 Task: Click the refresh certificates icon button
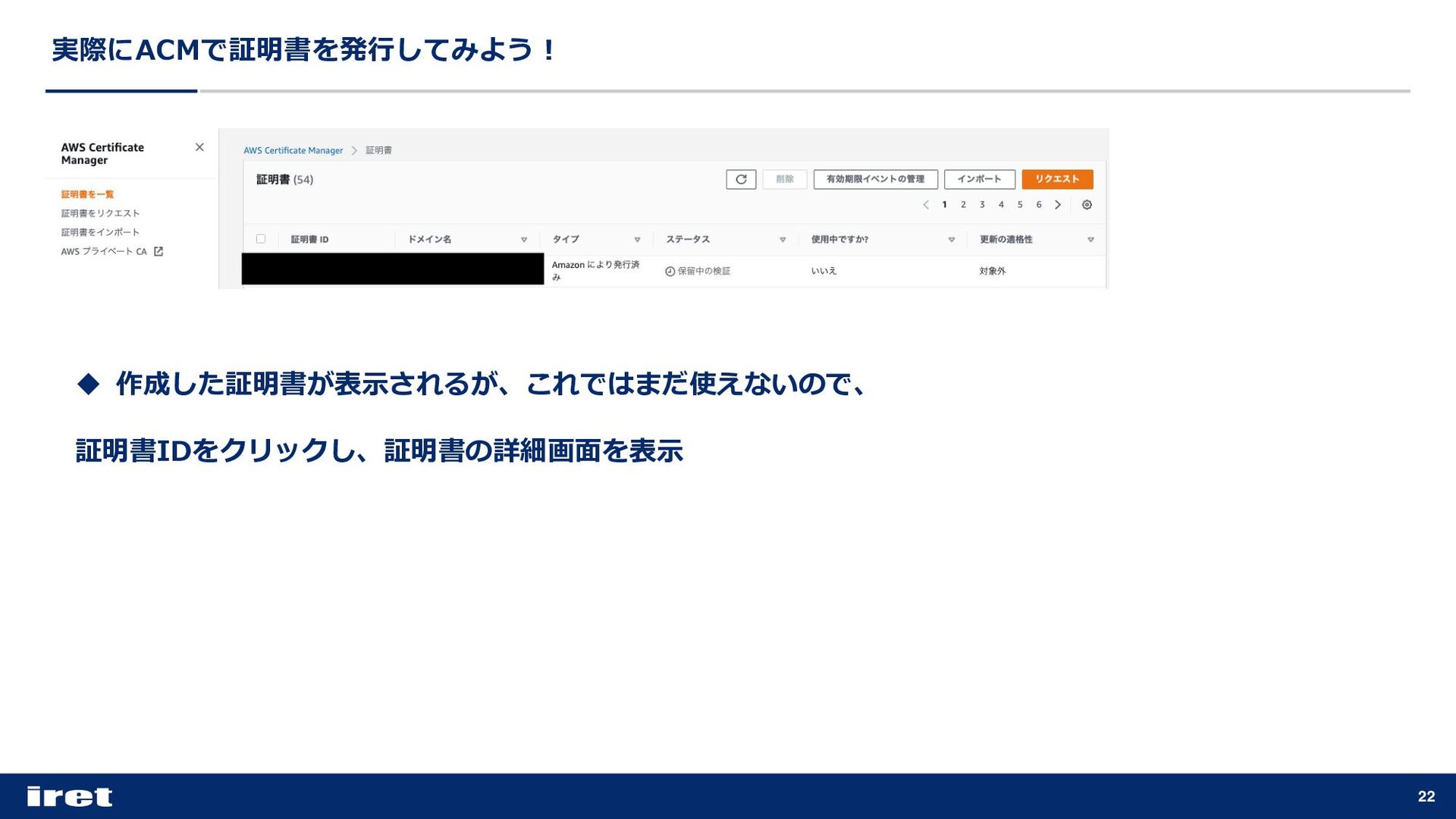click(x=741, y=179)
